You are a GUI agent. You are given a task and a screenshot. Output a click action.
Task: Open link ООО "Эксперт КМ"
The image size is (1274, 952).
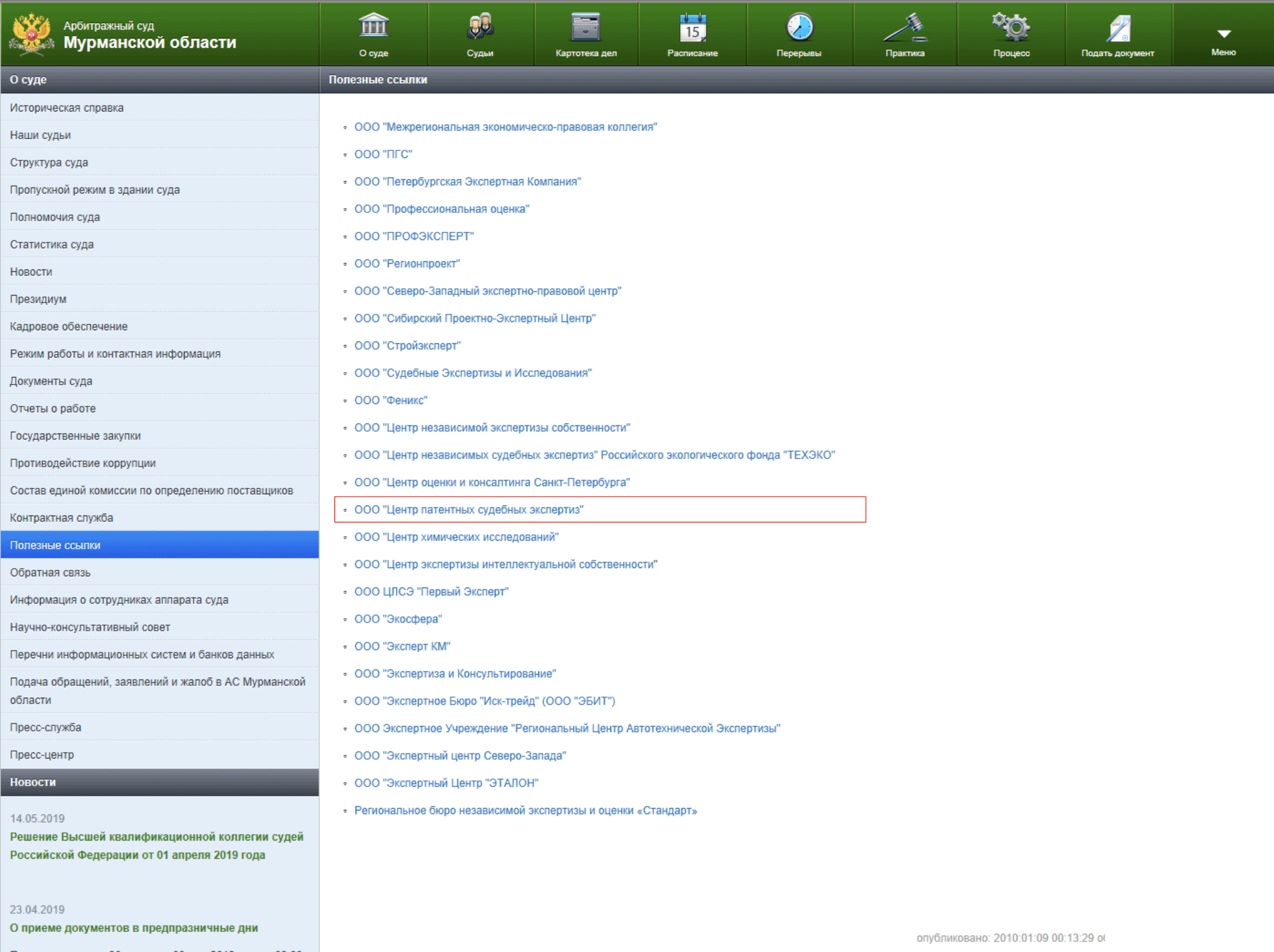pyautogui.click(x=402, y=646)
